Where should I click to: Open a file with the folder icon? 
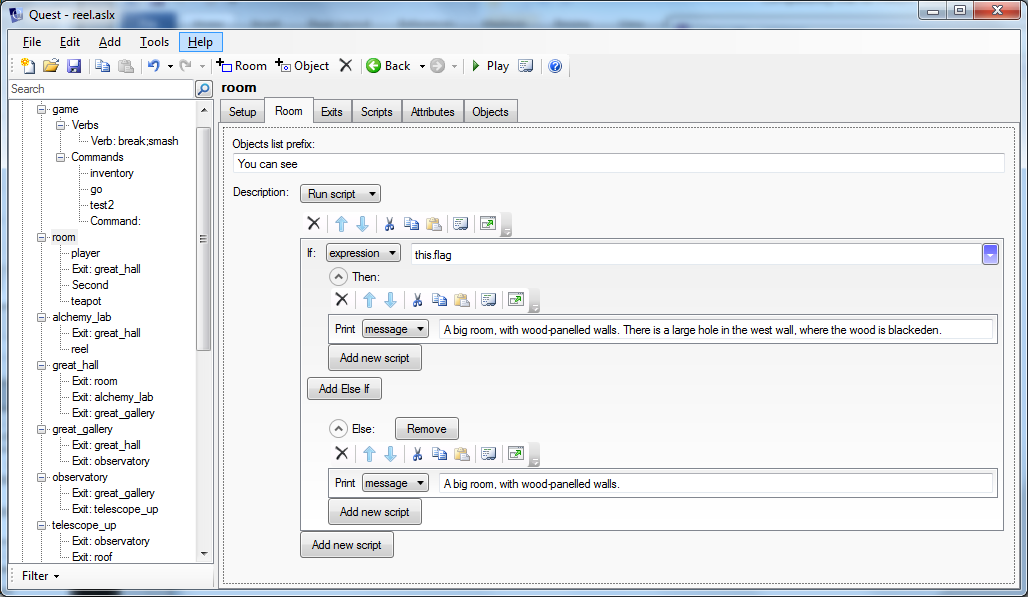click(x=50, y=66)
